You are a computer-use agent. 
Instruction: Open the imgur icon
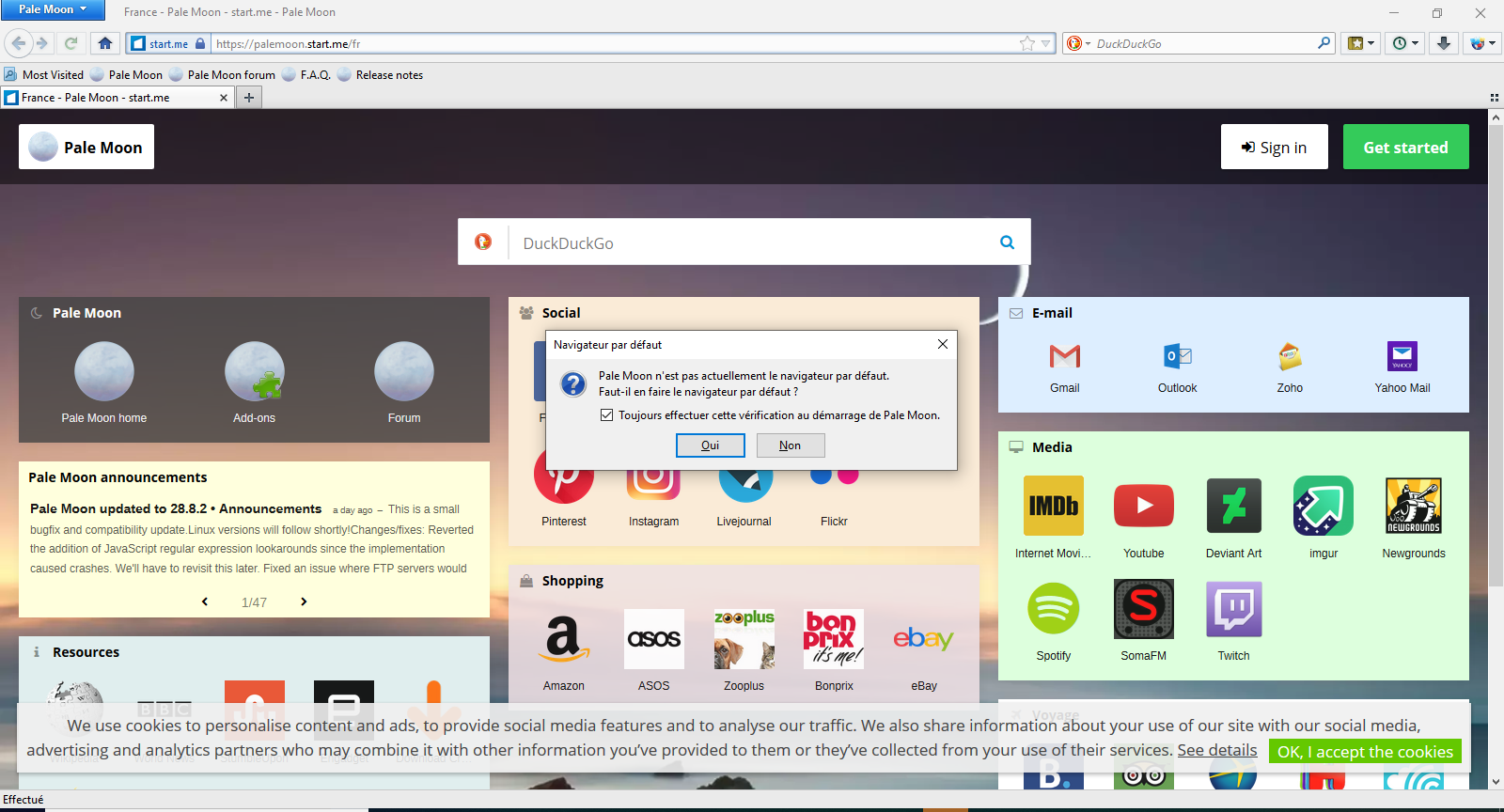click(x=1324, y=506)
